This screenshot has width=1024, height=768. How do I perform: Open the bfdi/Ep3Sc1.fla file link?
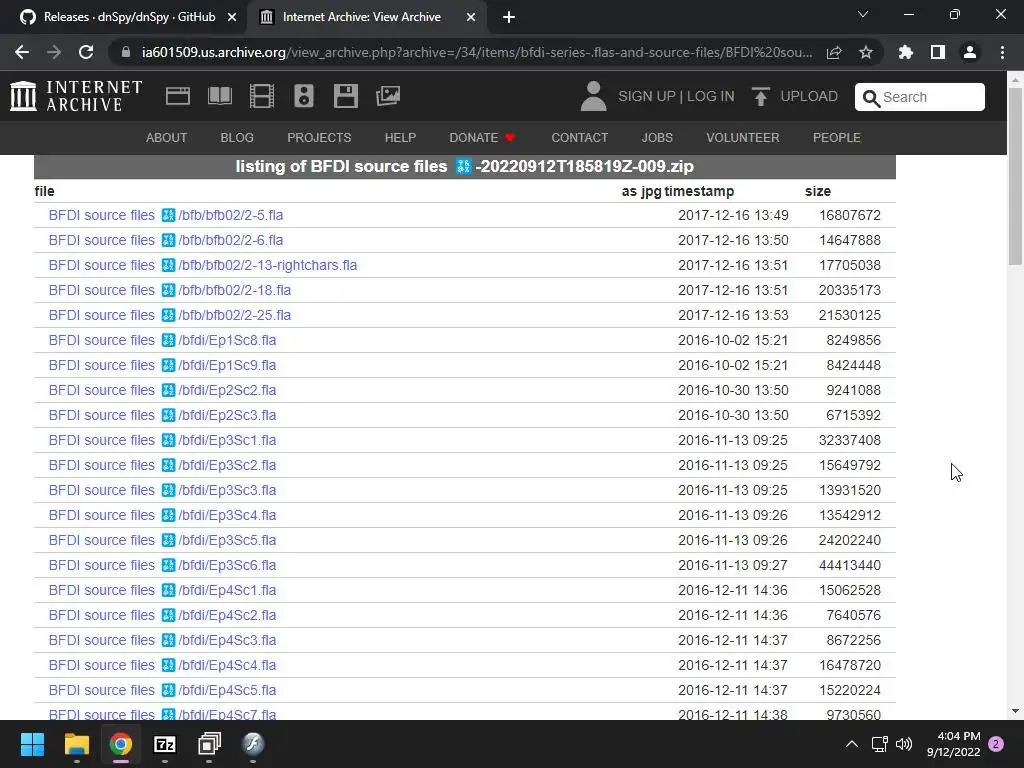pos(163,440)
